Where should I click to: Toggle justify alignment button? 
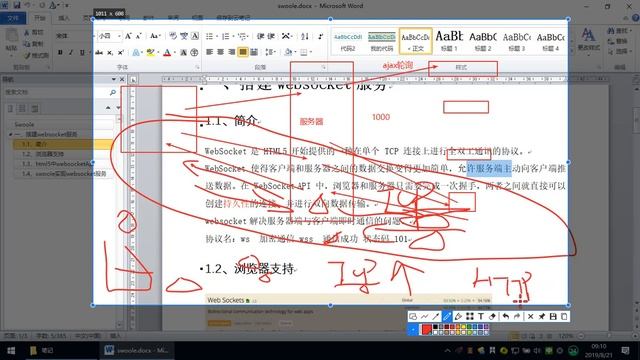243,52
